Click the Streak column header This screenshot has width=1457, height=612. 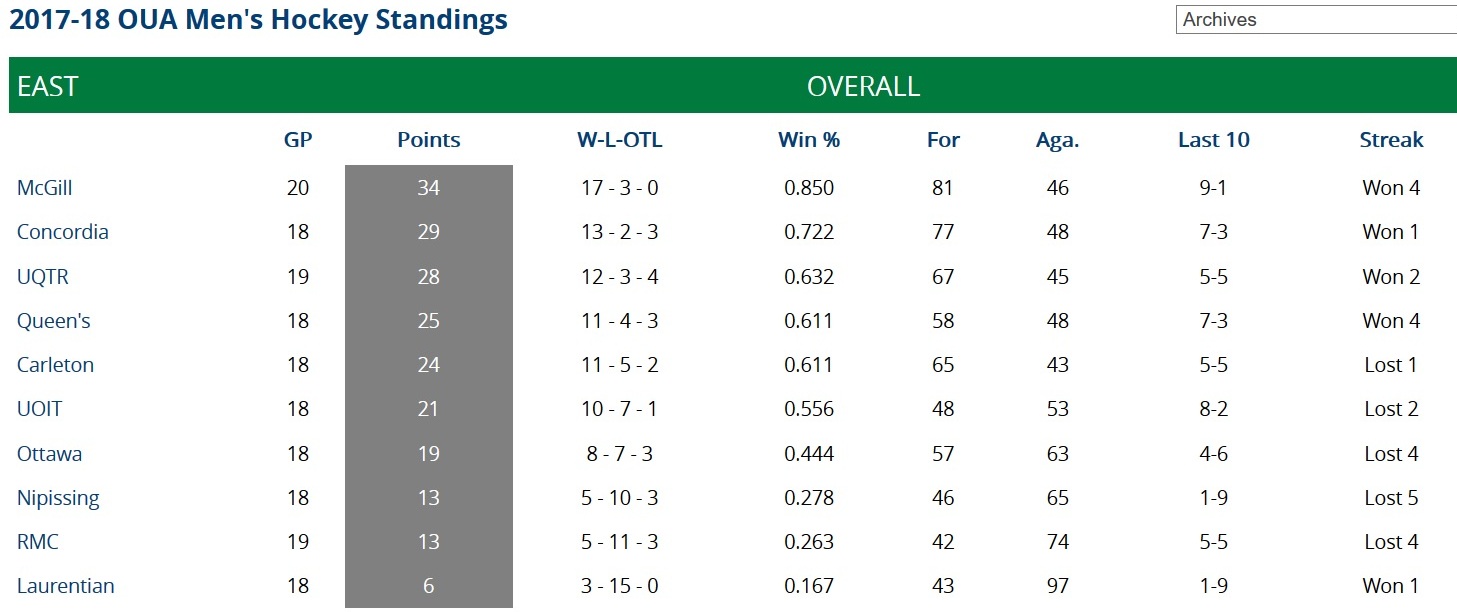[1391, 140]
